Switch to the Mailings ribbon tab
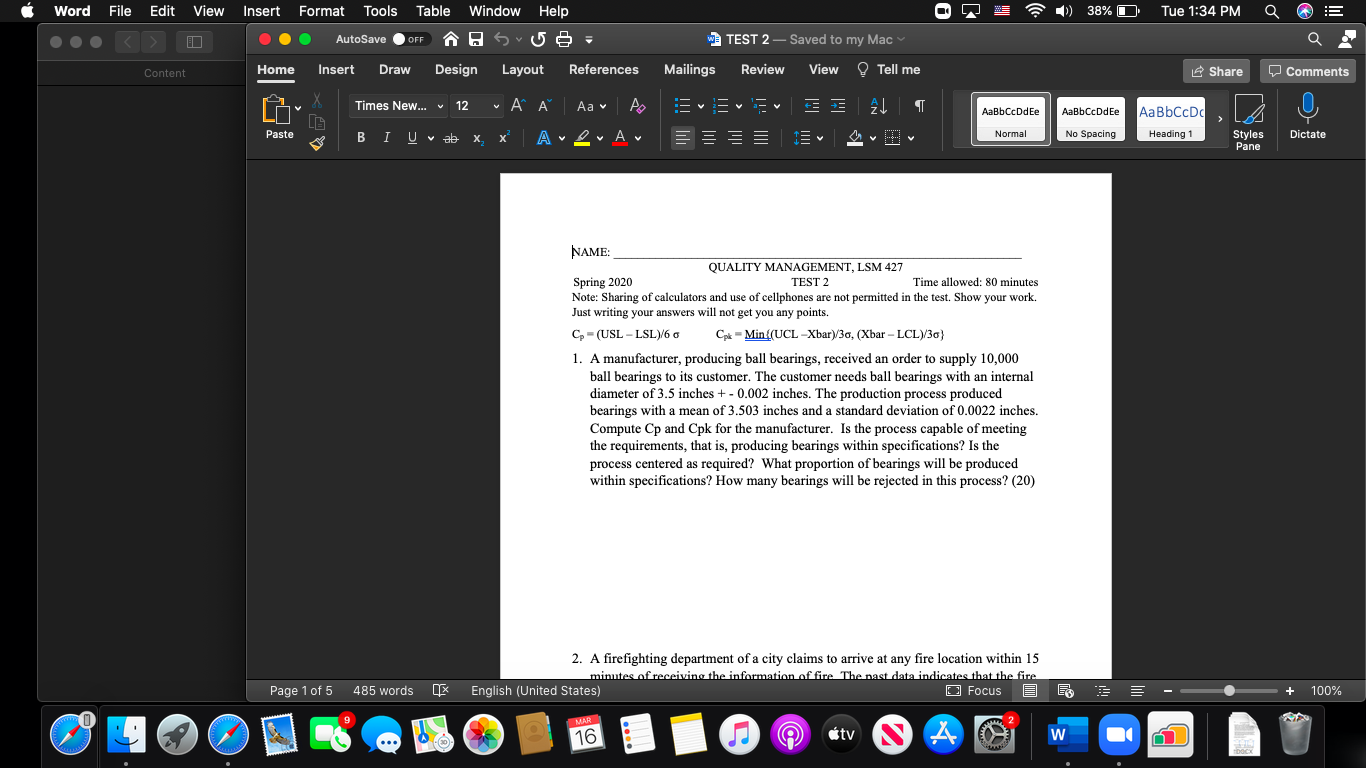 691,69
